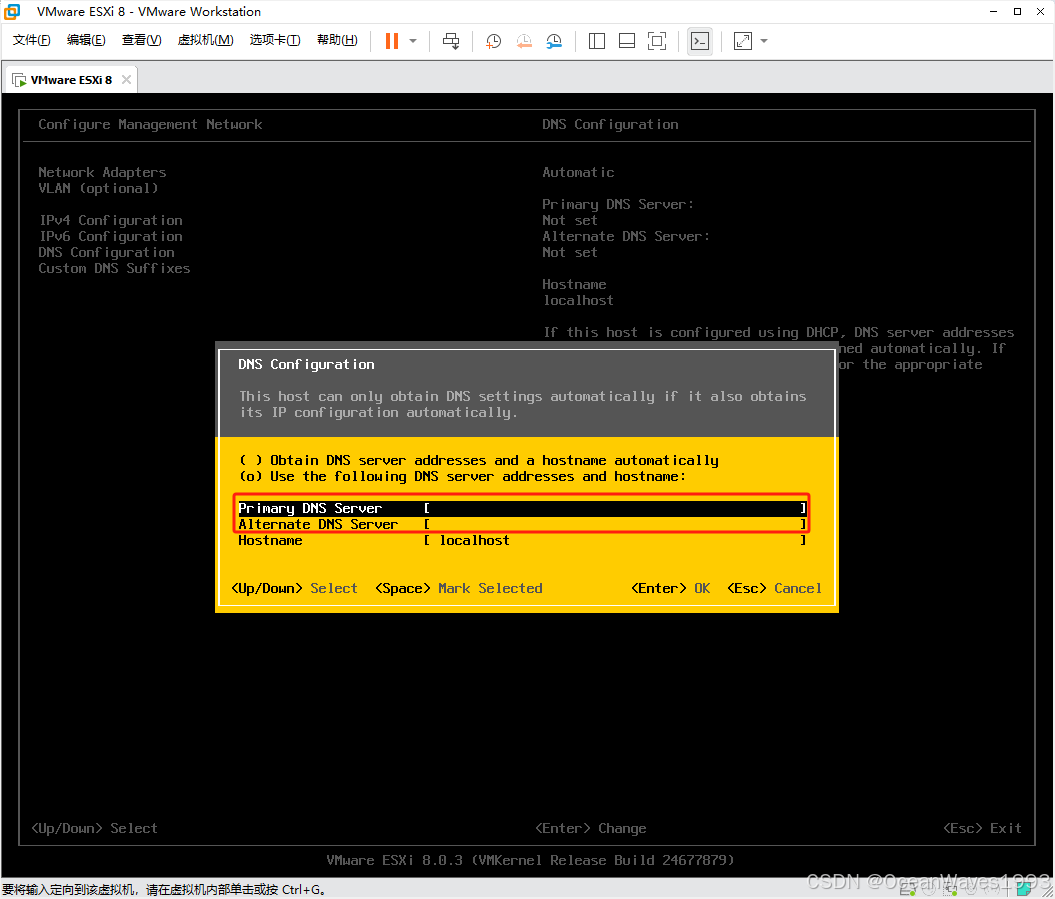
Task: Open the snapshot manager icon
Action: 554,41
